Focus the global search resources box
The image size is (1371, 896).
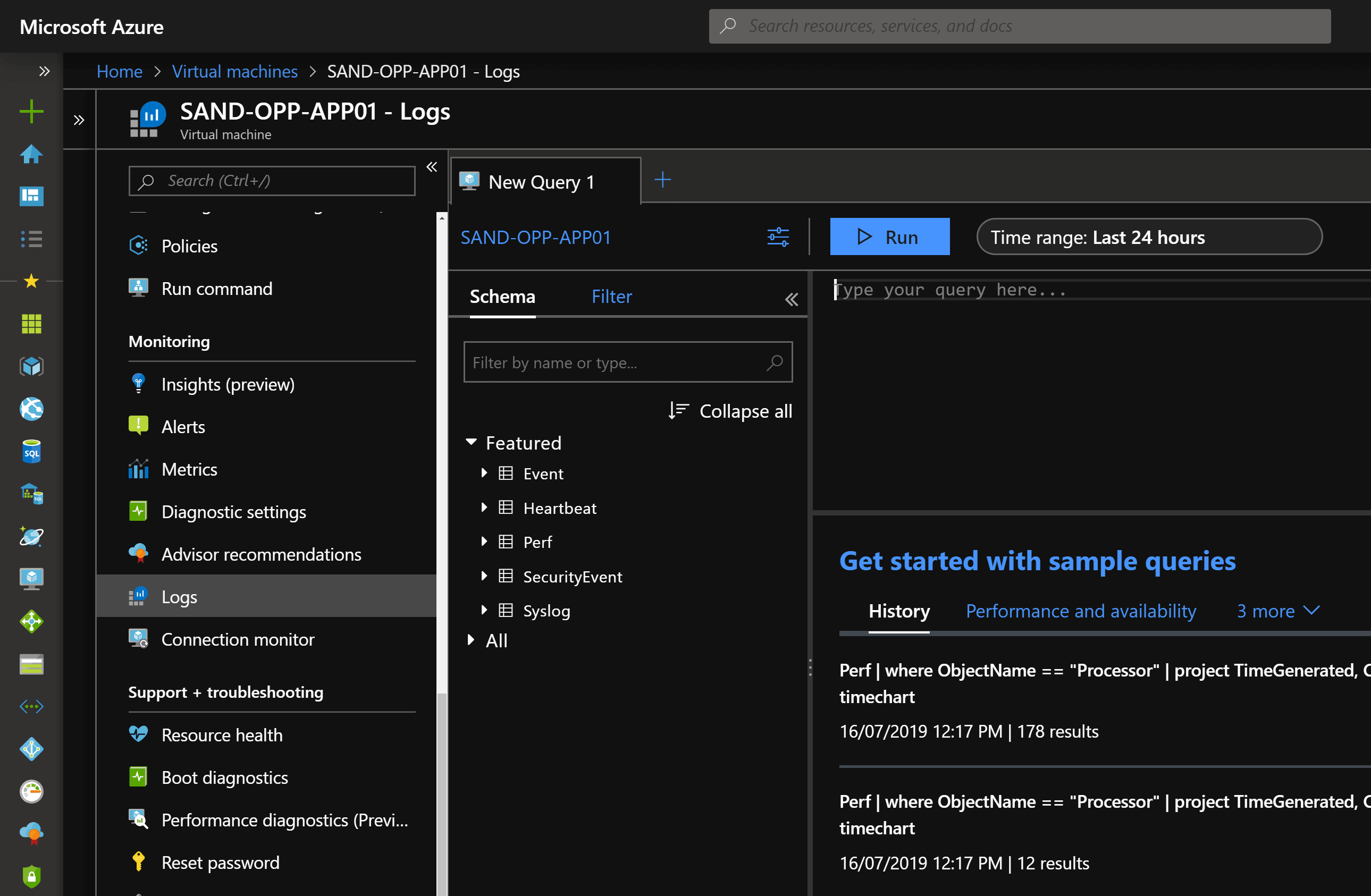[x=1020, y=26]
